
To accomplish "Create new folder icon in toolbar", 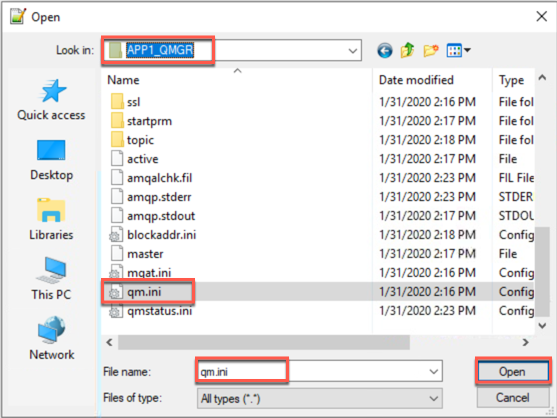I will (x=431, y=50).
